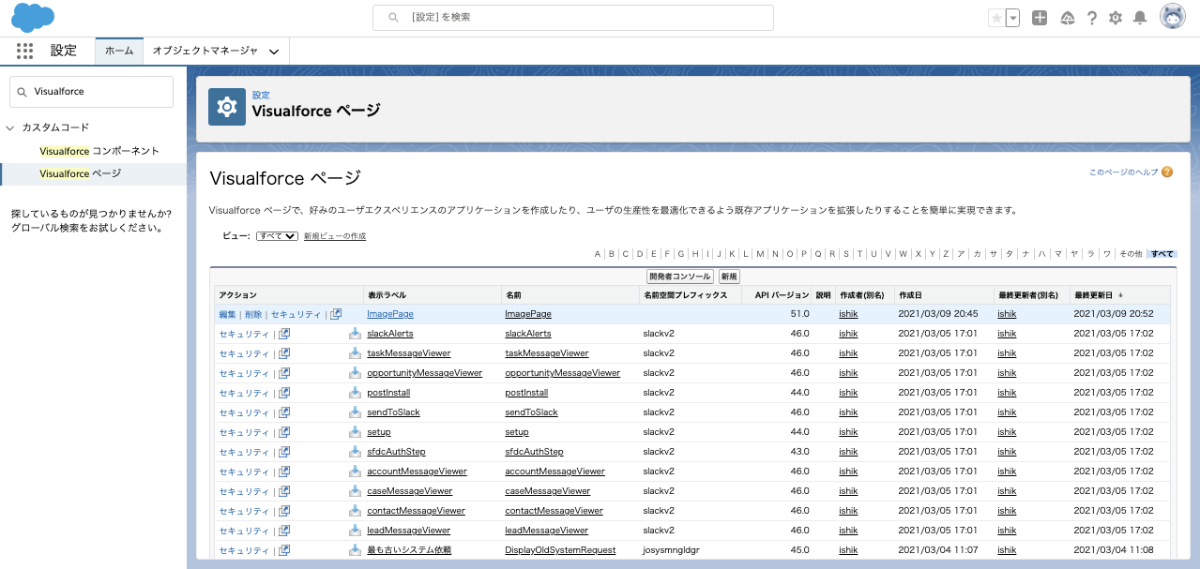Open caseMessageViewer preview window icon
The width and height of the screenshot is (1200, 569).
click(x=284, y=491)
